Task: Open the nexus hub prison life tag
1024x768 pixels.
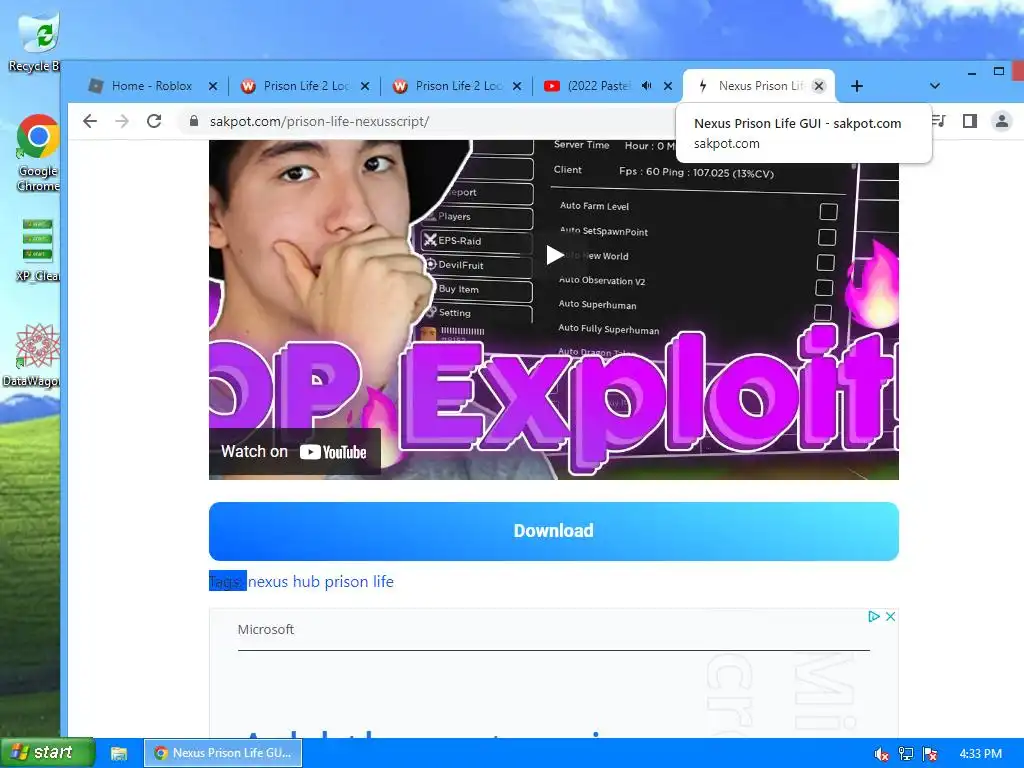Action: pyautogui.click(x=321, y=581)
